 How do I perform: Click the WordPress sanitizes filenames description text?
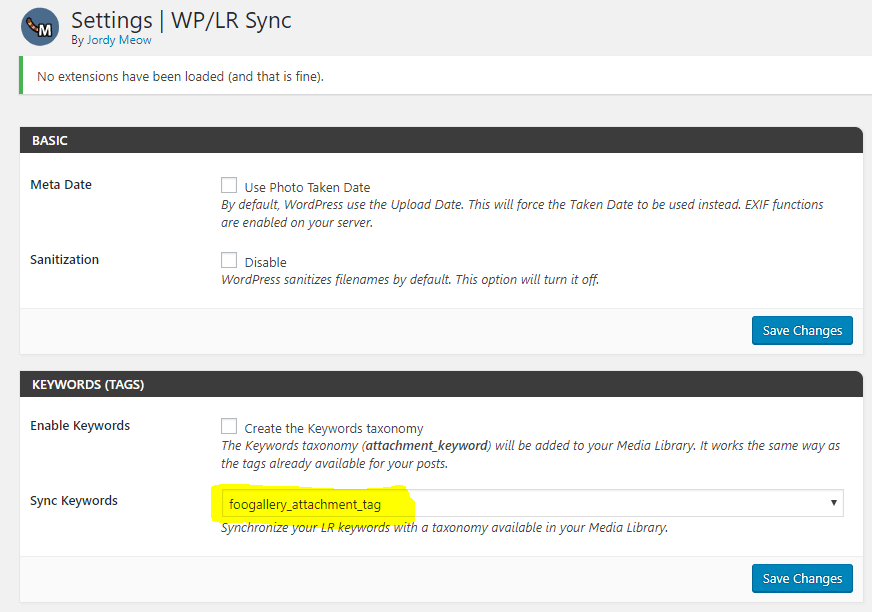point(410,279)
